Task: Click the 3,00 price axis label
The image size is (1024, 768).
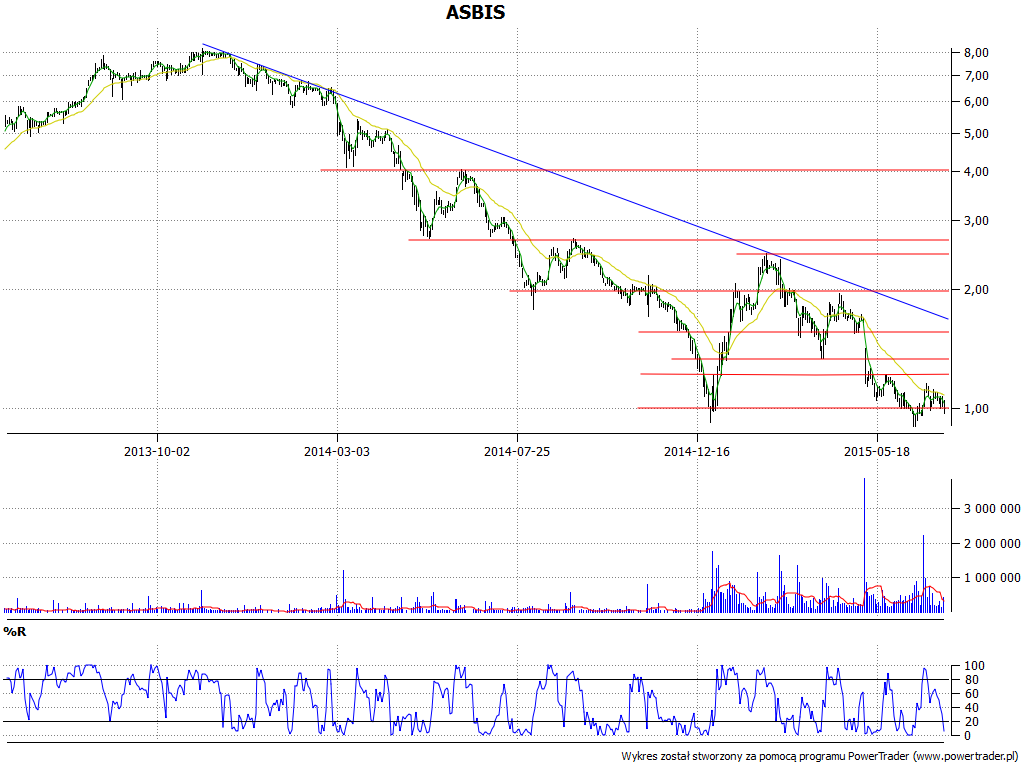Action: [x=977, y=221]
